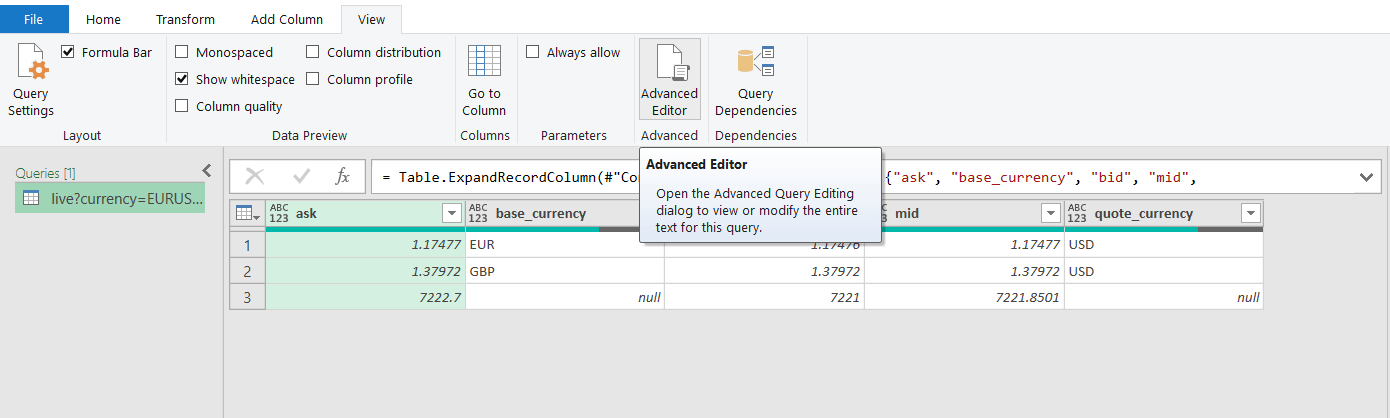Click null cell in base_currency column

pos(565,297)
